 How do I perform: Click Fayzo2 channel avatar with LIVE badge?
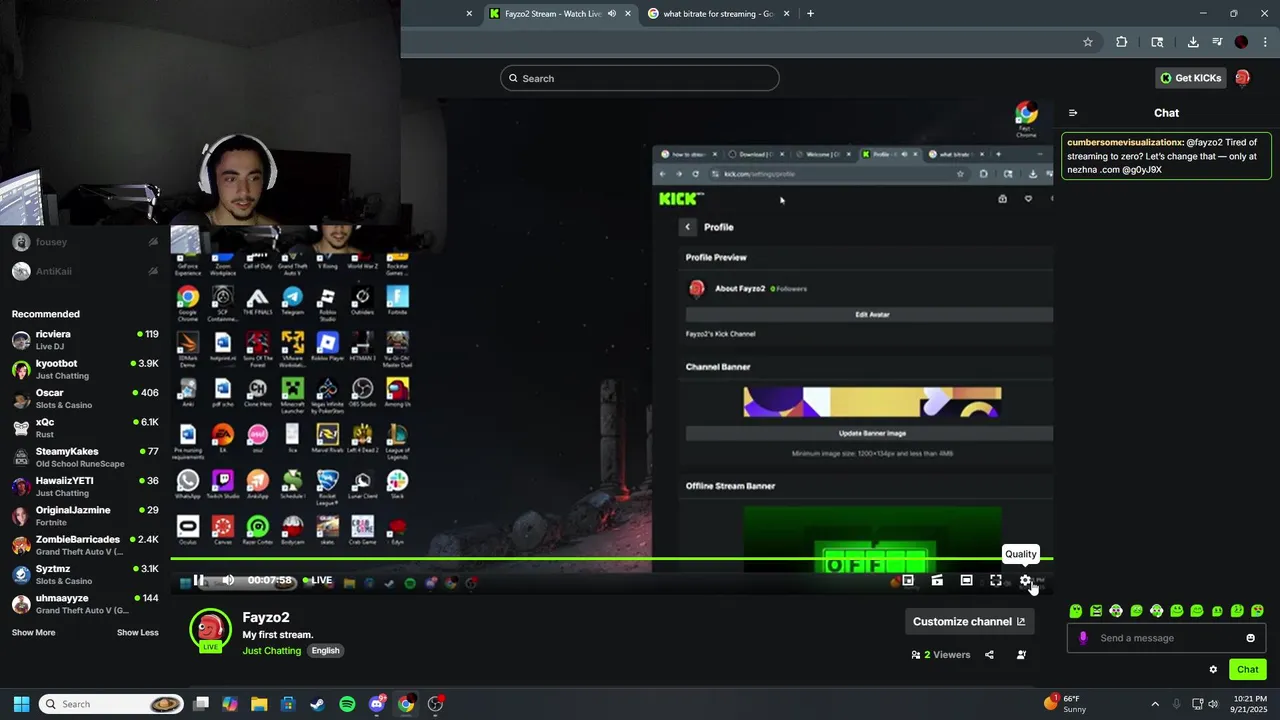click(210, 630)
